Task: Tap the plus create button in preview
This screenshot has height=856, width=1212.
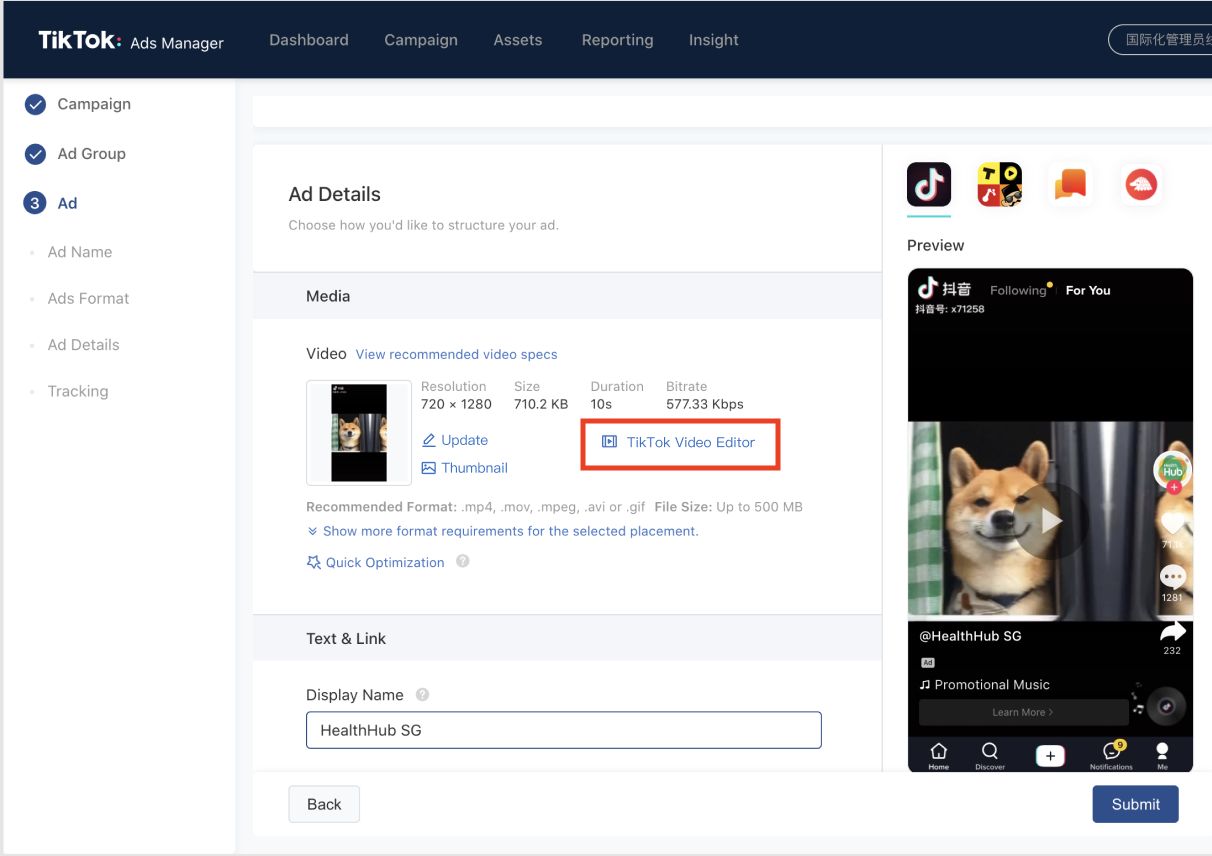Action: point(1050,756)
